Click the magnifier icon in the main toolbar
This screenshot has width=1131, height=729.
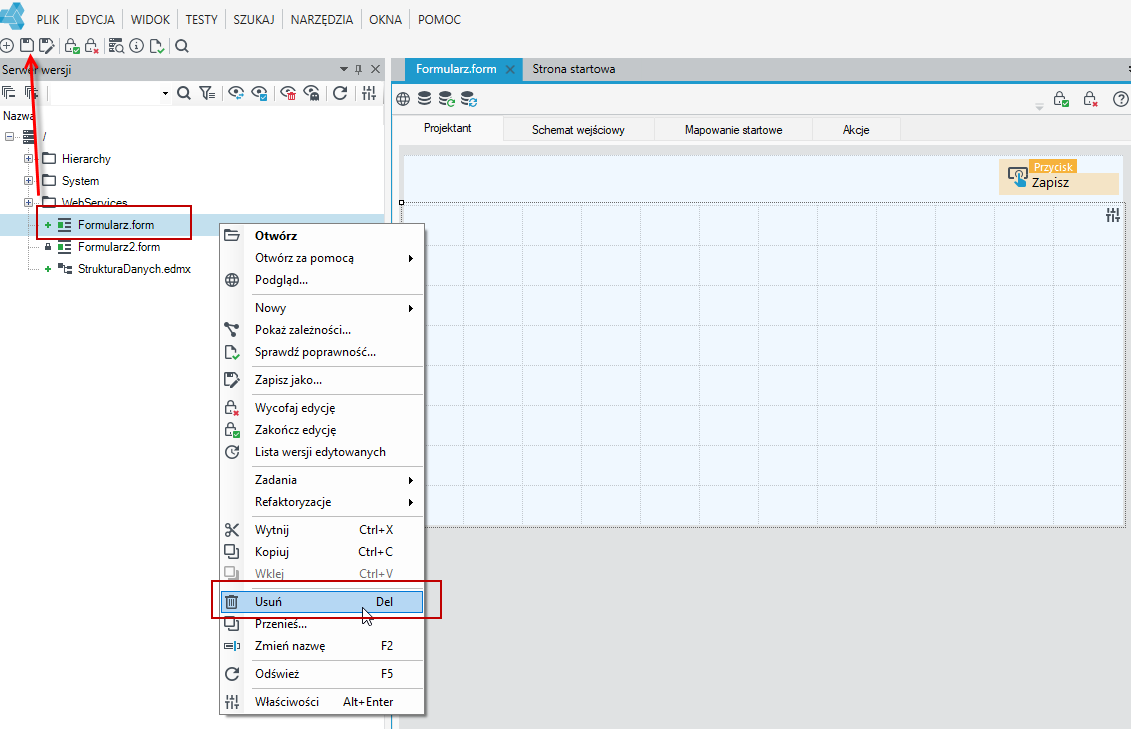(x=182, y=45)
